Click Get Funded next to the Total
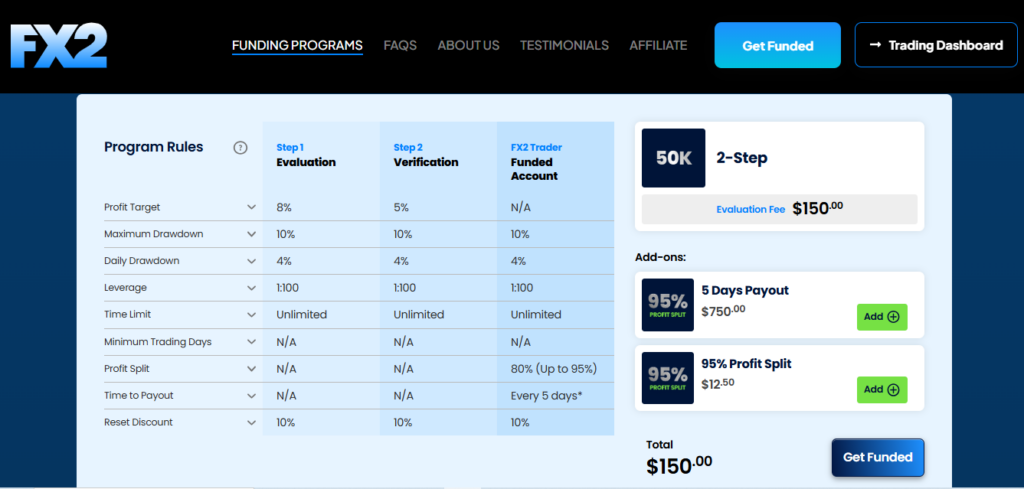1024x489 pixels. 878,458
